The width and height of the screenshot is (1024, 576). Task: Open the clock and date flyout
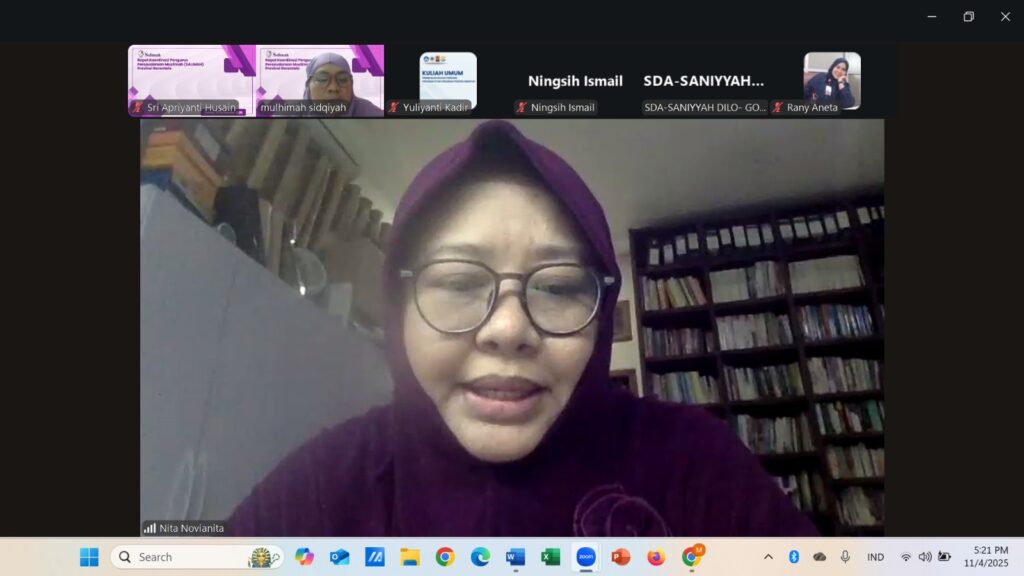tap(986, 557)
